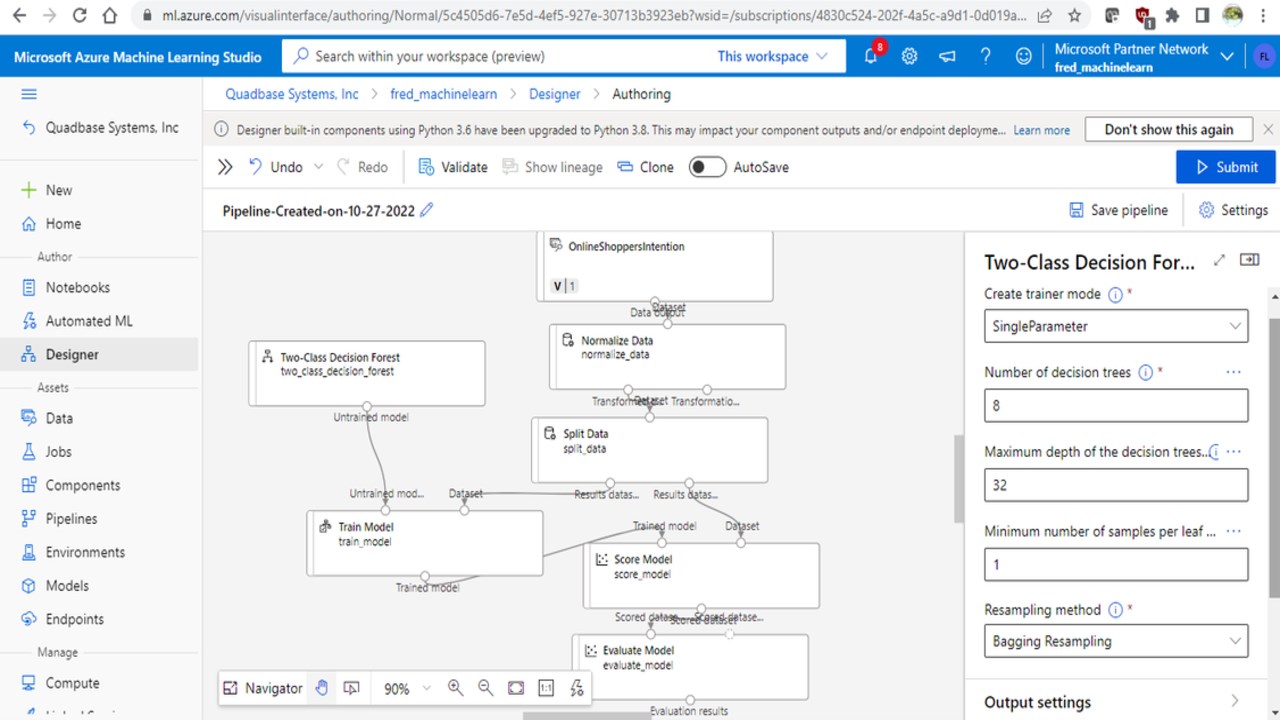Image resolution: width=1280 pixels, height=720 pixels.
Task: Validate the pipeline
Action: (453, 167)
